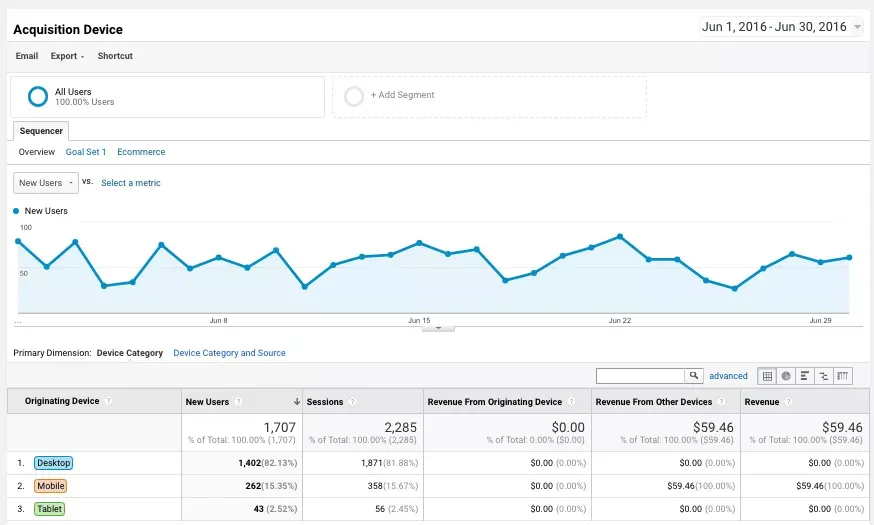This screenshot has height=525, width=874.
Task: Switch to pivot table view icon
Action: point(843,376)
